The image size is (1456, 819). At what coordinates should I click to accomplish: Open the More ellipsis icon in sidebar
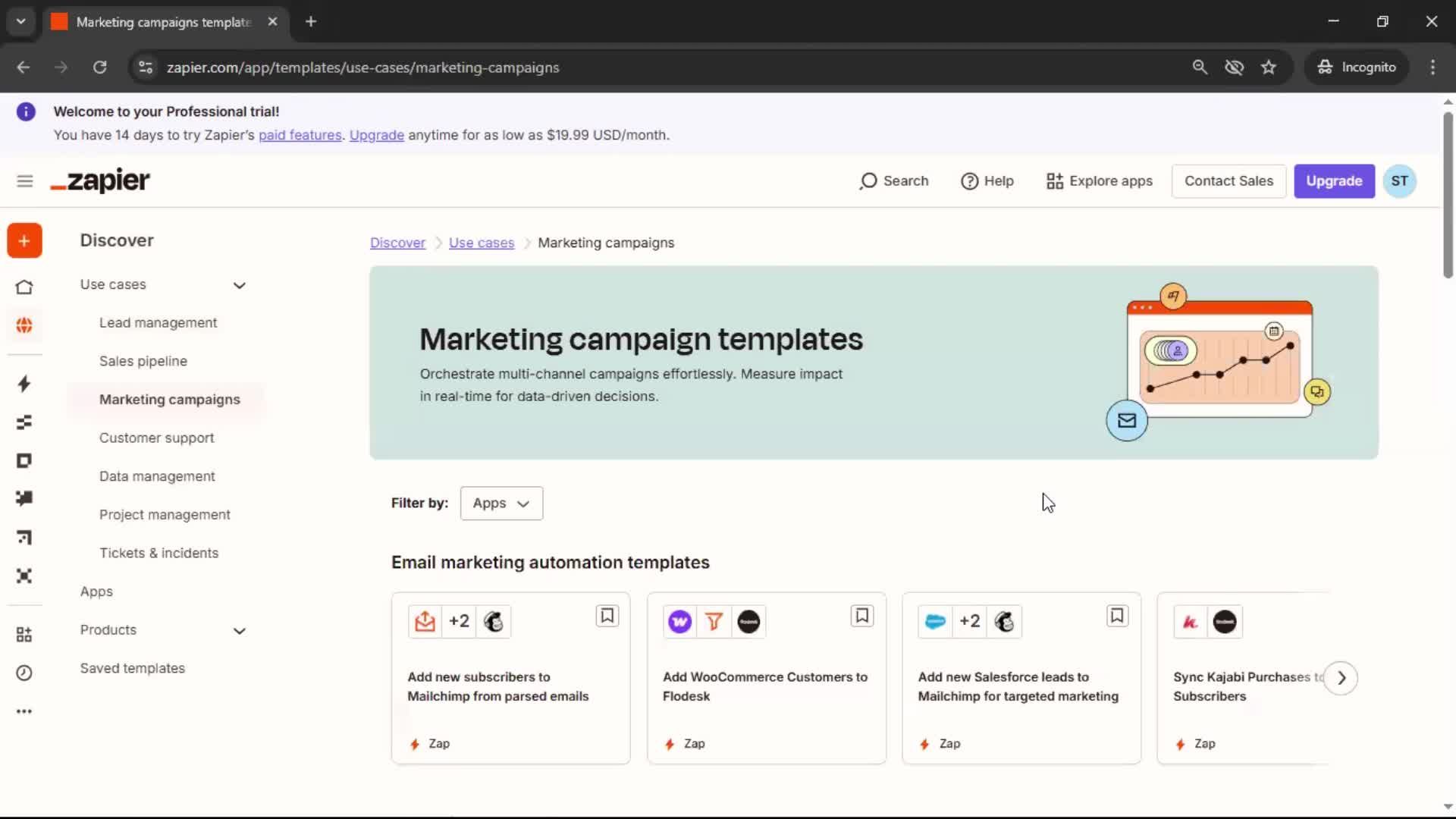point(24,711)
